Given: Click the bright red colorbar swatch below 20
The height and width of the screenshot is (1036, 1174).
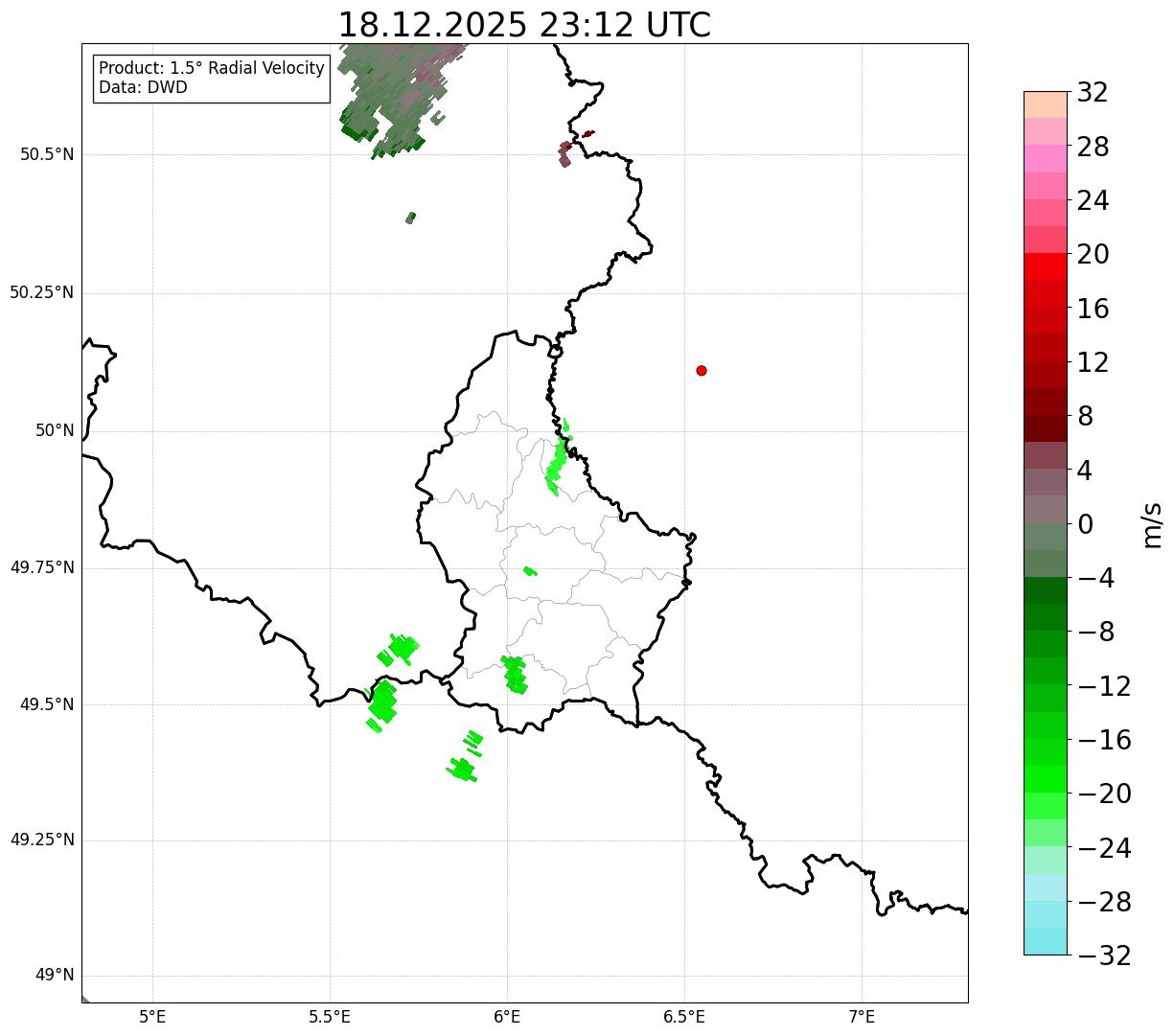Looking at the screenshot, I should [1046, 266].
